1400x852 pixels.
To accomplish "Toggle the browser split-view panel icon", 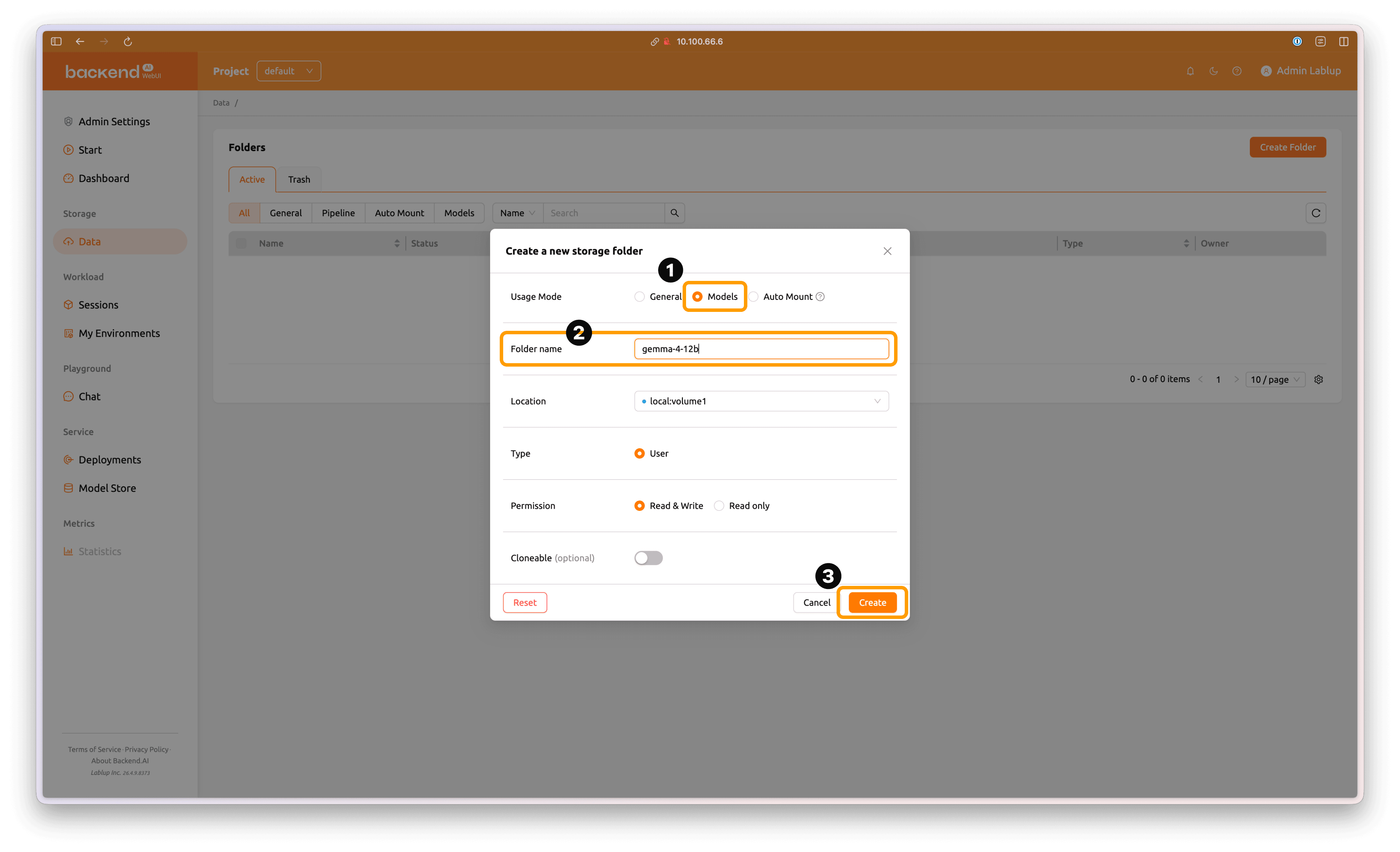I will click(x=1344, y=41).
